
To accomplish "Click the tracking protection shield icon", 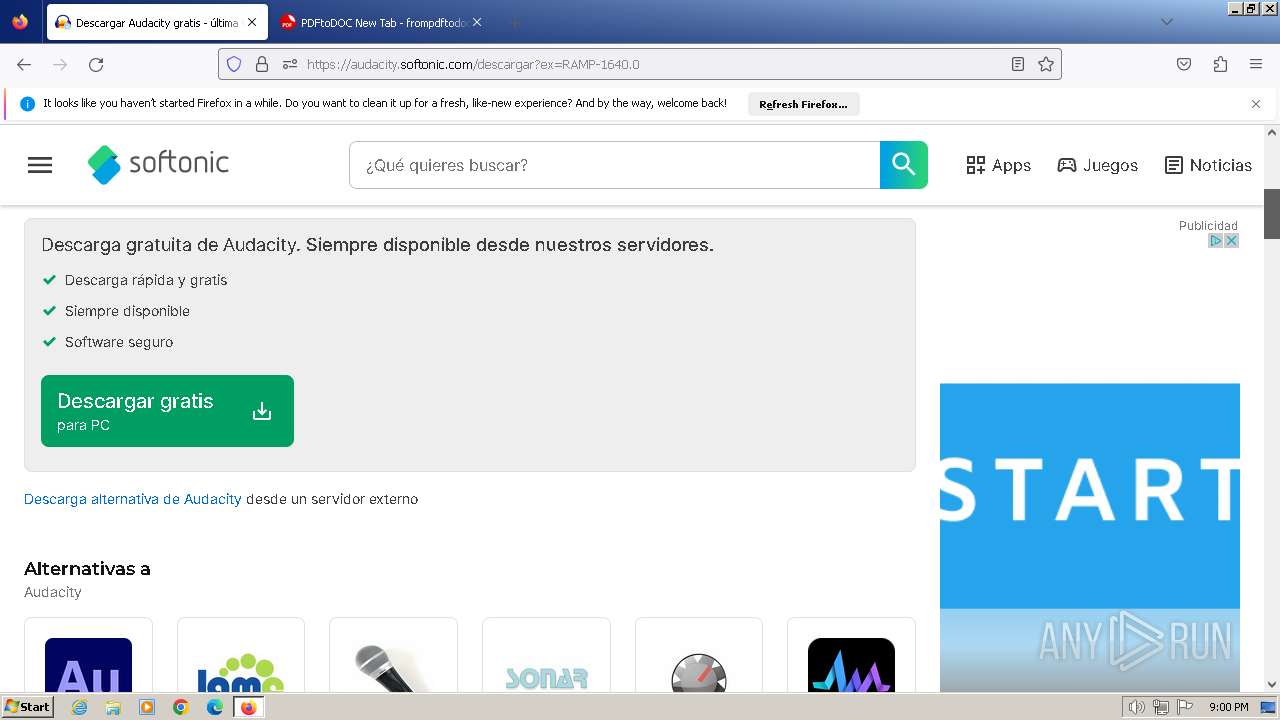I will (234, 64).
